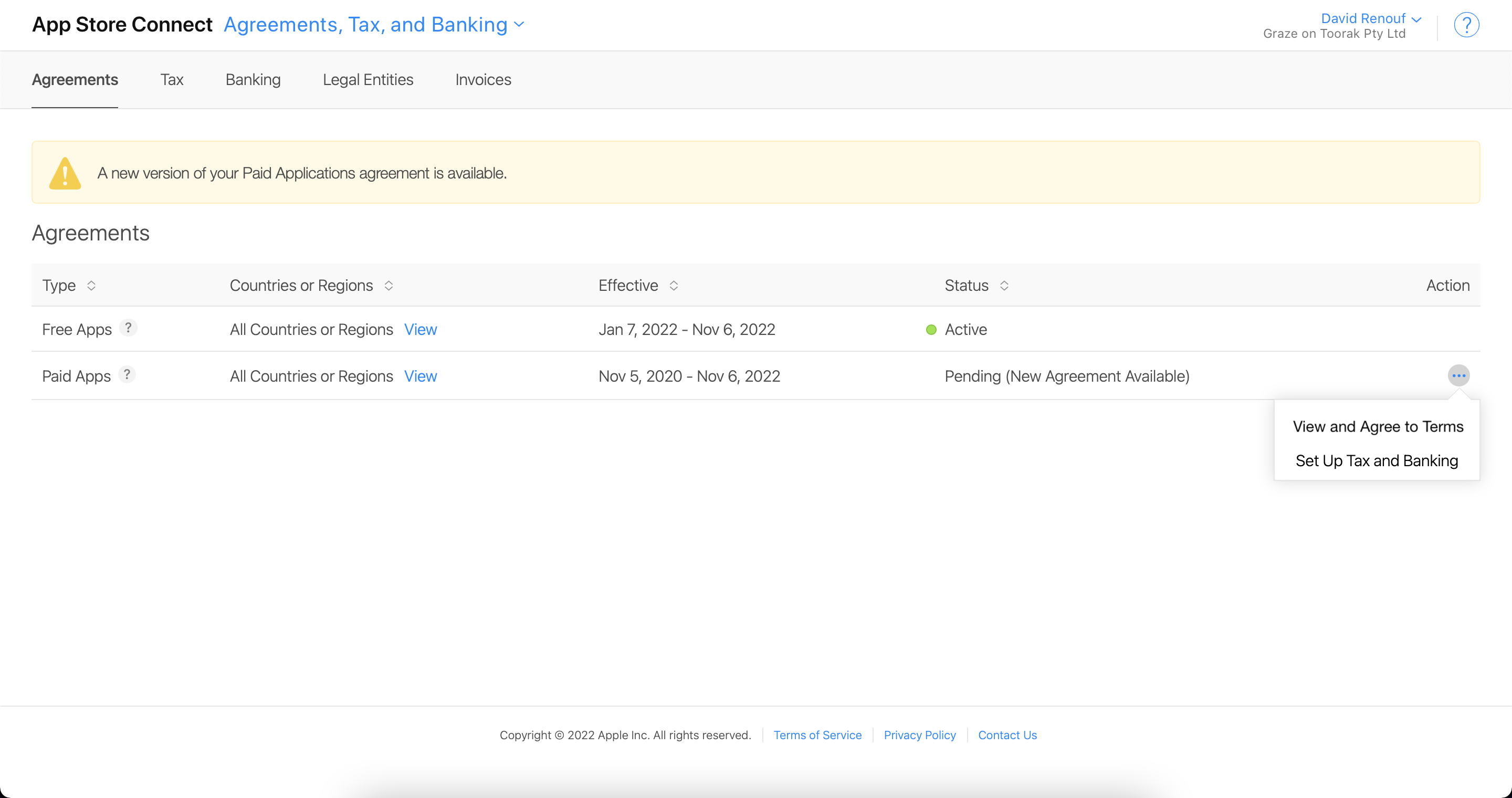The height and width of the screenshot is (798, 1512).
Task: Click View link in Free Apps row
Action: point(420,330)
